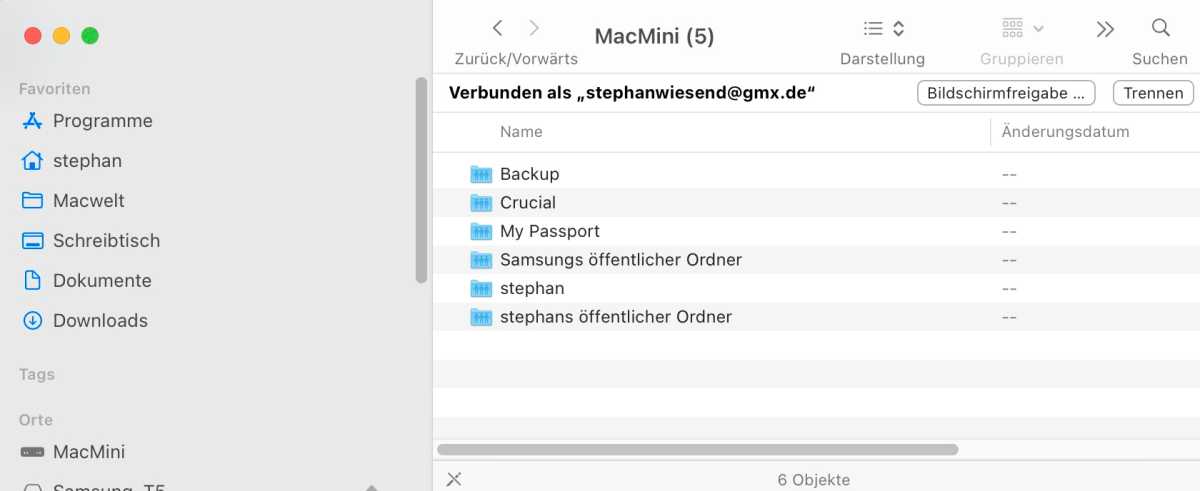Click the Schreibtisch desktop icon in sidebar
1200x491 pixels.
[32, 241]
